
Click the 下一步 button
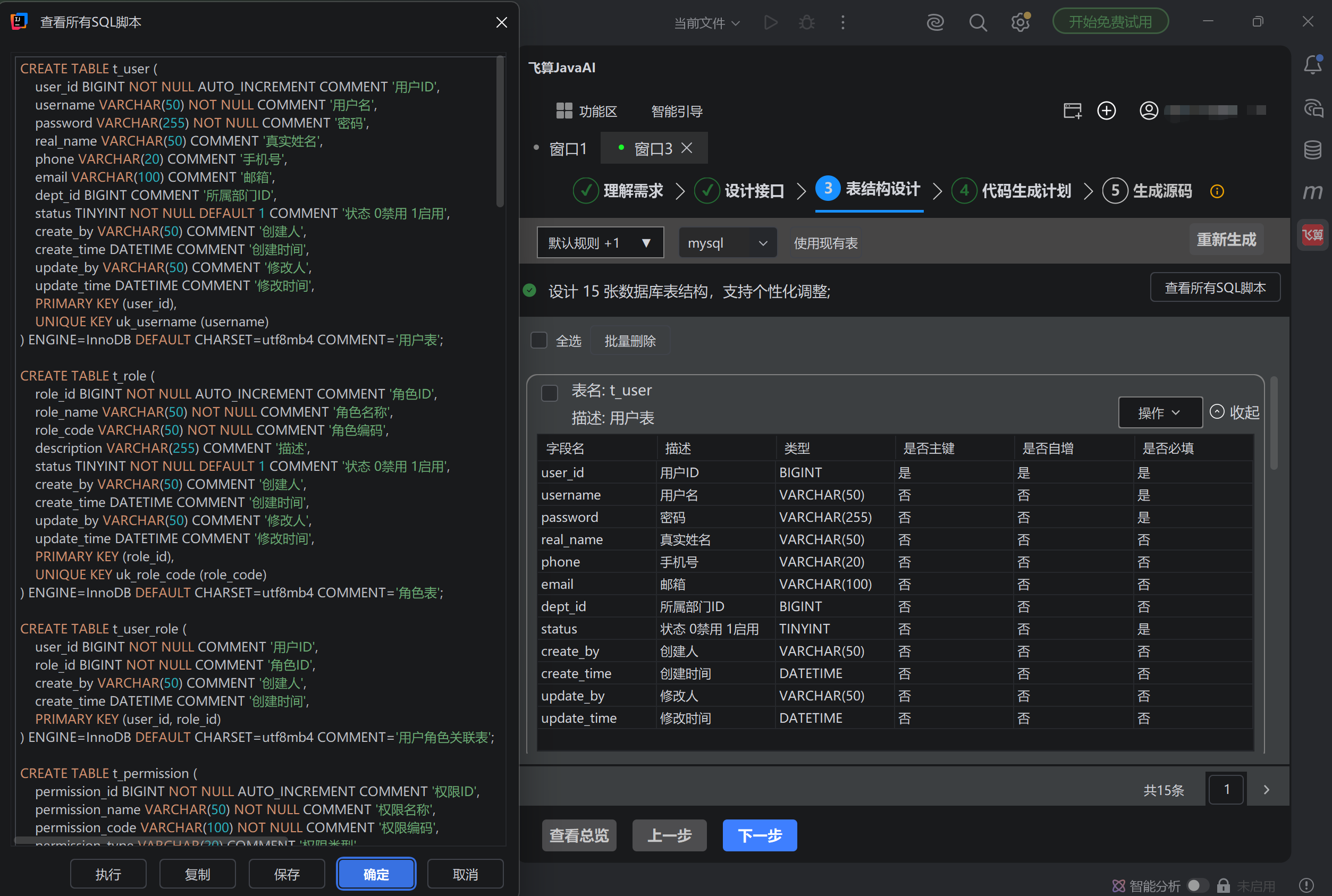click(x=760, y=835)
